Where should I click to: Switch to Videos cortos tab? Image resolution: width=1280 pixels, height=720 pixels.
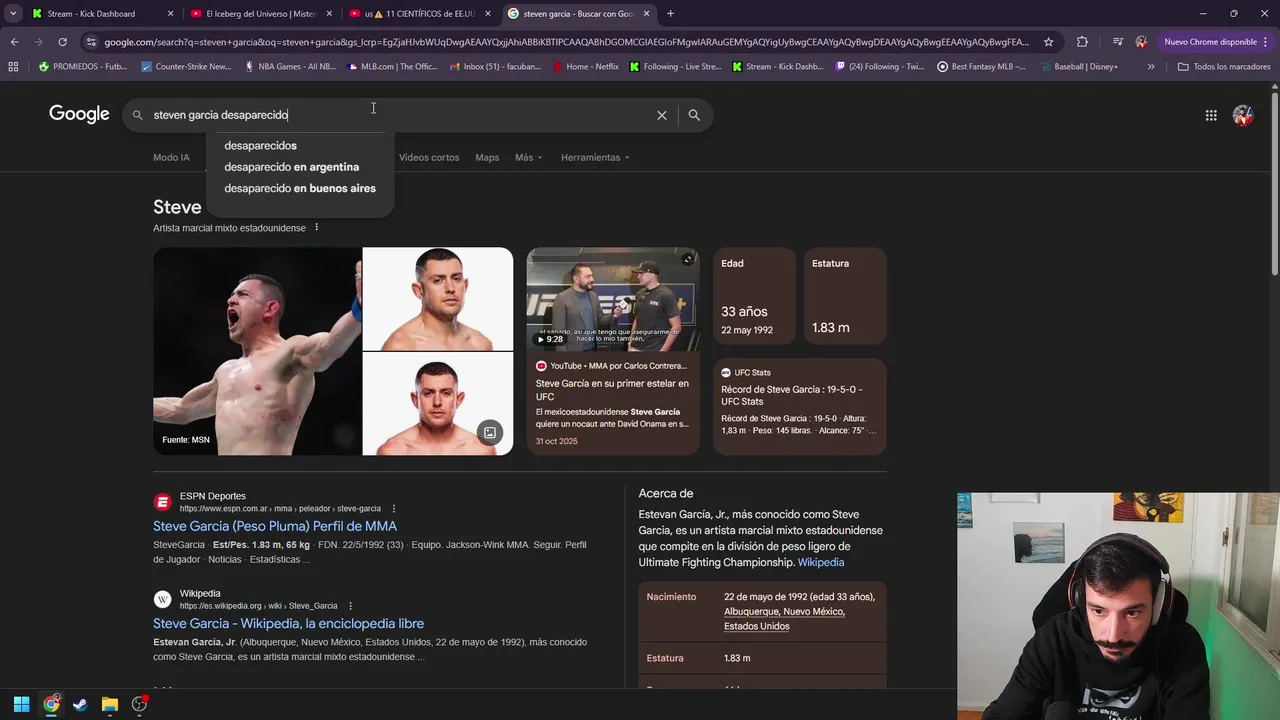(429, 157)
